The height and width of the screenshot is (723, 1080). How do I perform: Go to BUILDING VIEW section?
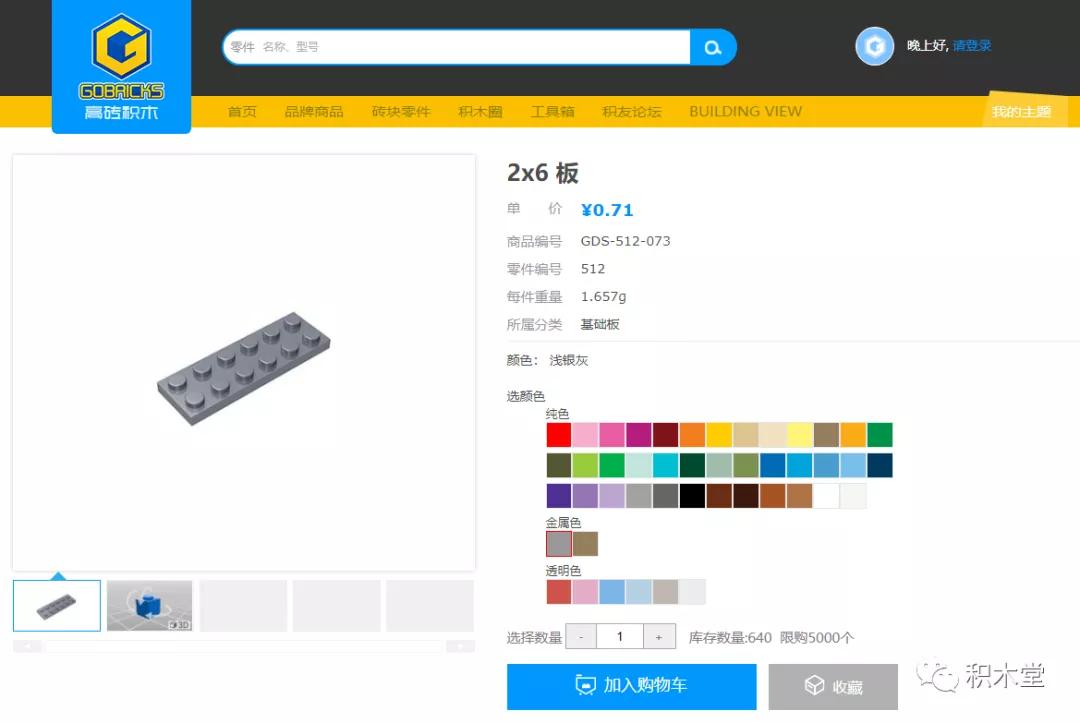point(745,111)
